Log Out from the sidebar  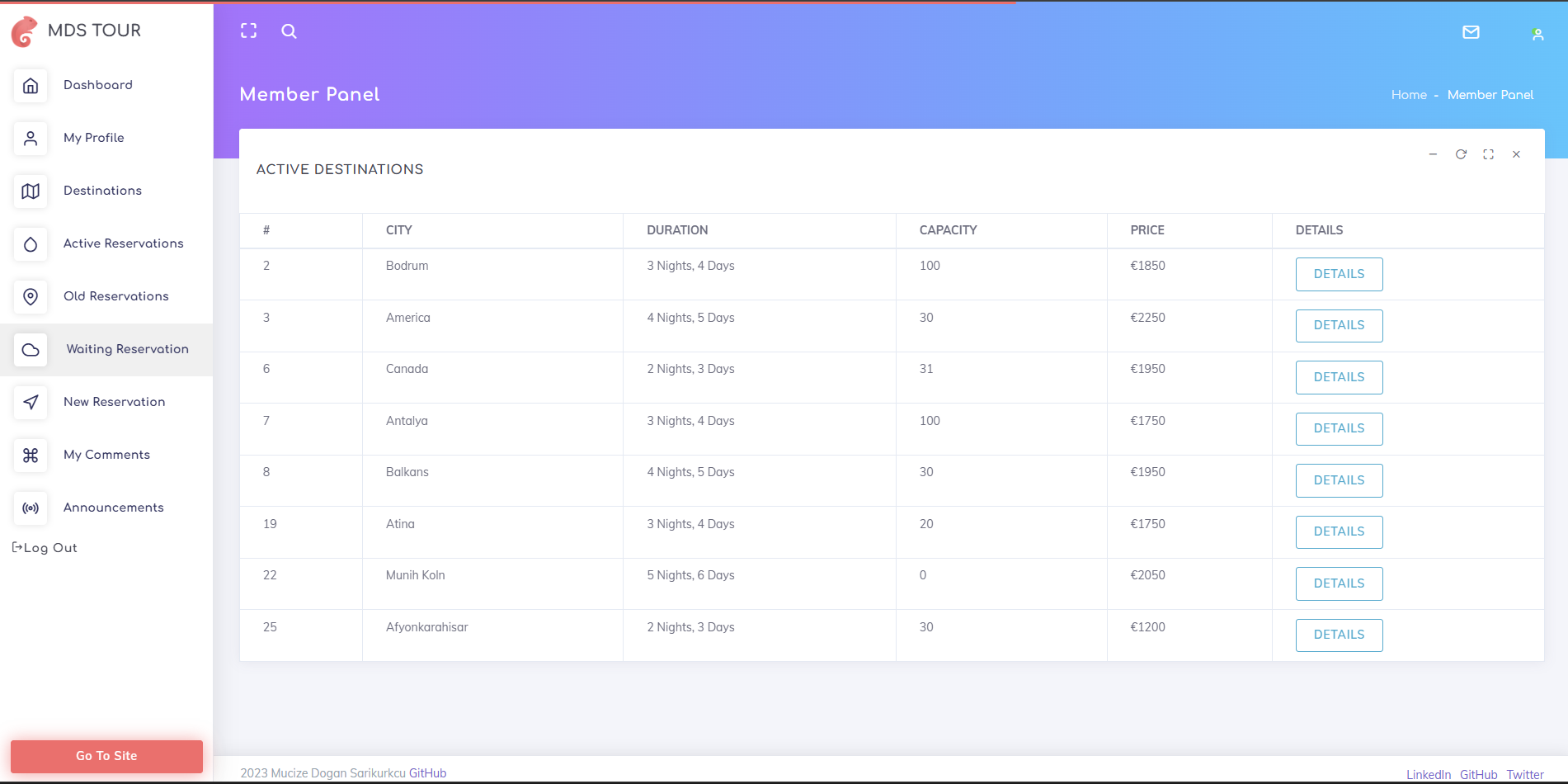[45, 548]
